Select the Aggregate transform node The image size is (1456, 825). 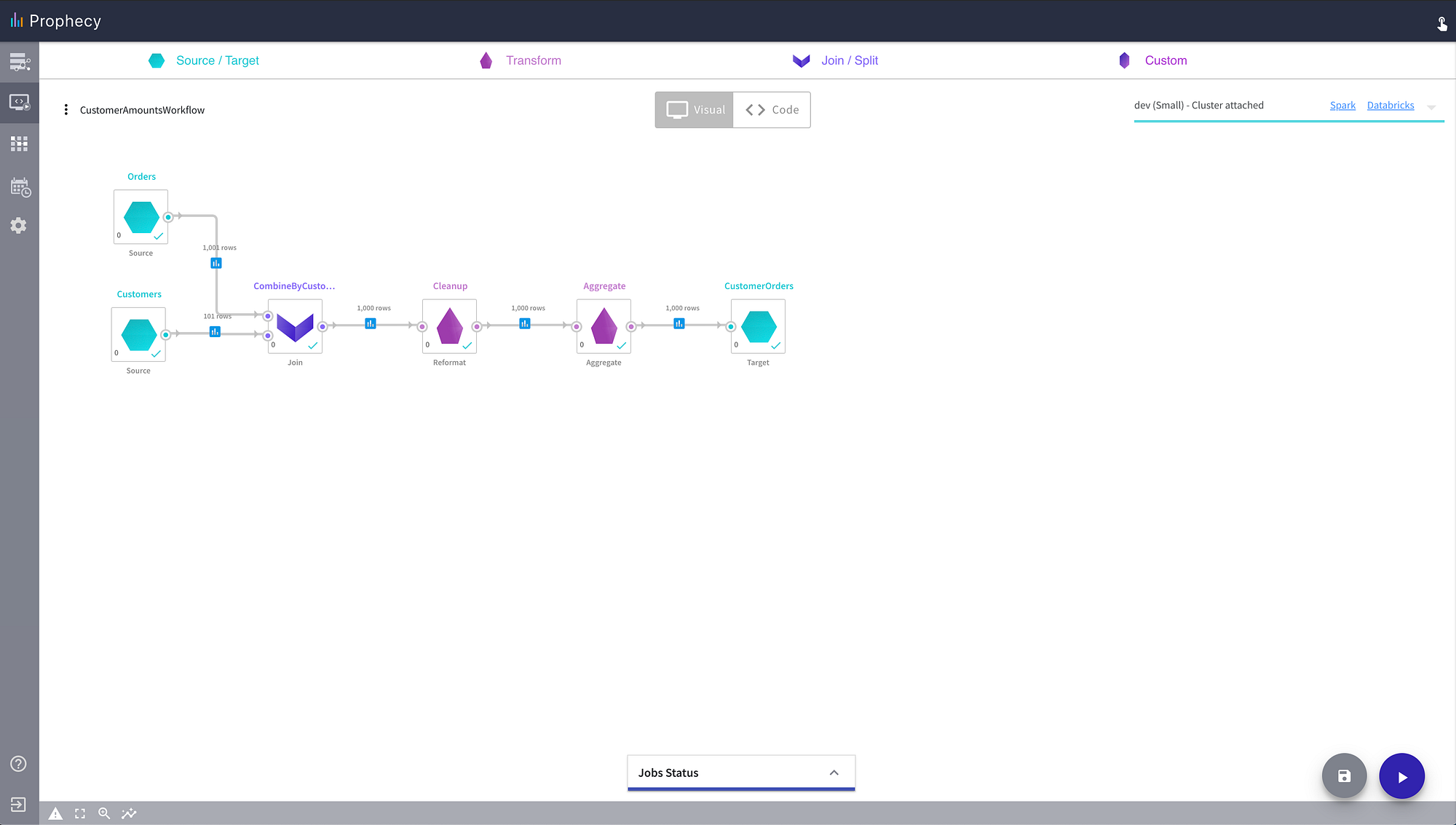tap(604, 327)
